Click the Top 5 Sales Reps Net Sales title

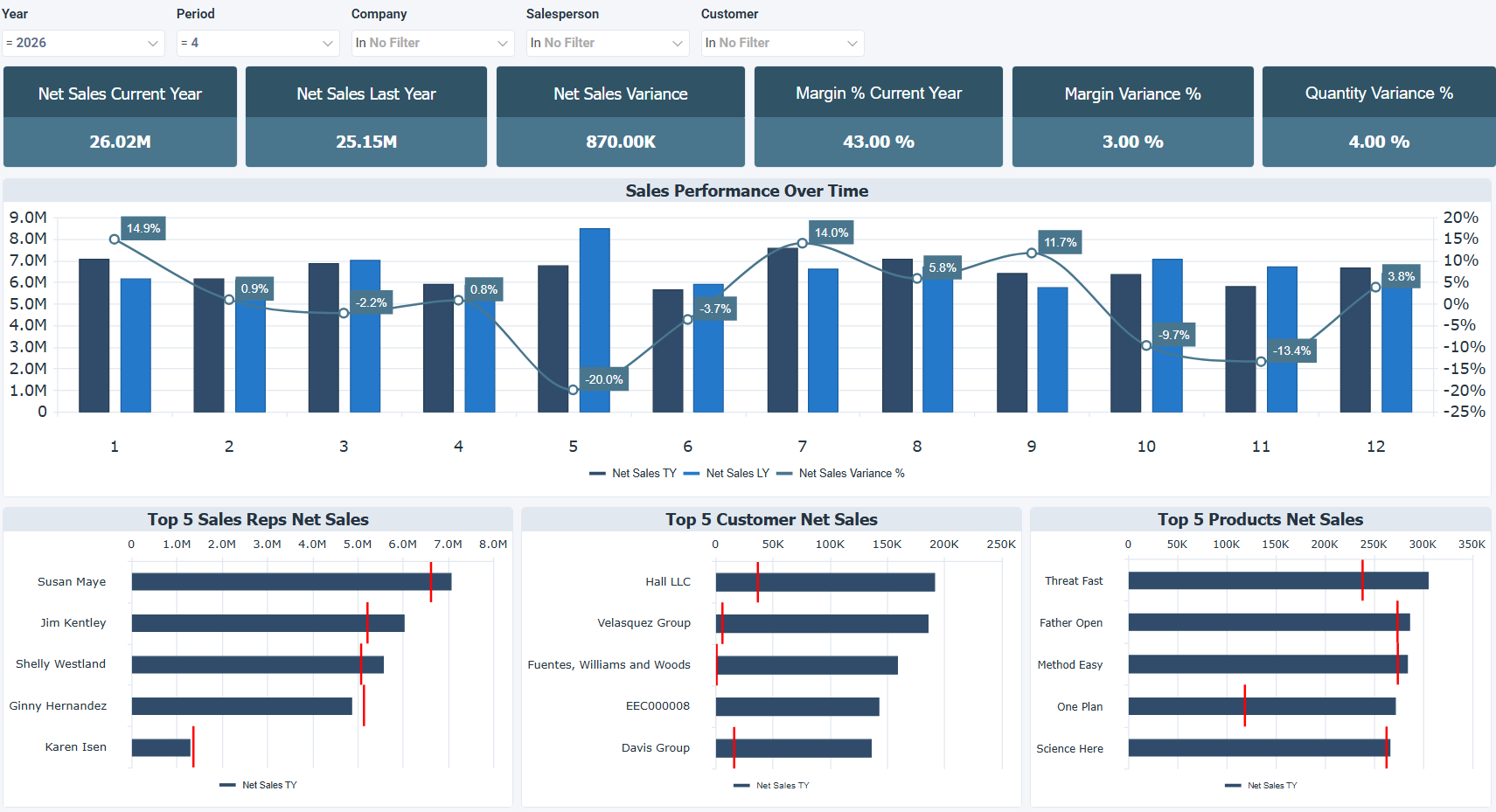point(258,519)
